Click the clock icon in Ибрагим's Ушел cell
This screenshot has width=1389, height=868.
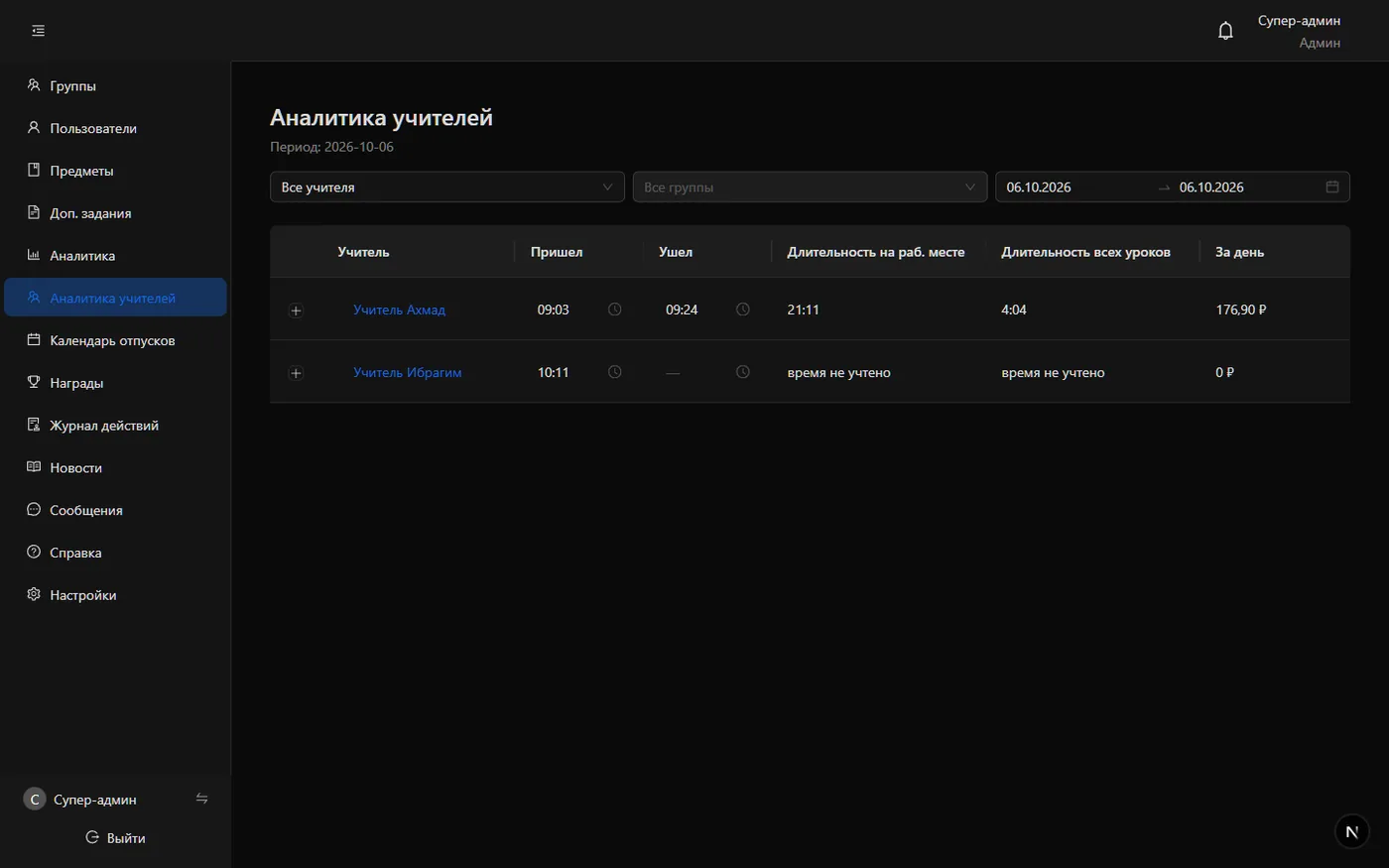(x=742, y=372)
